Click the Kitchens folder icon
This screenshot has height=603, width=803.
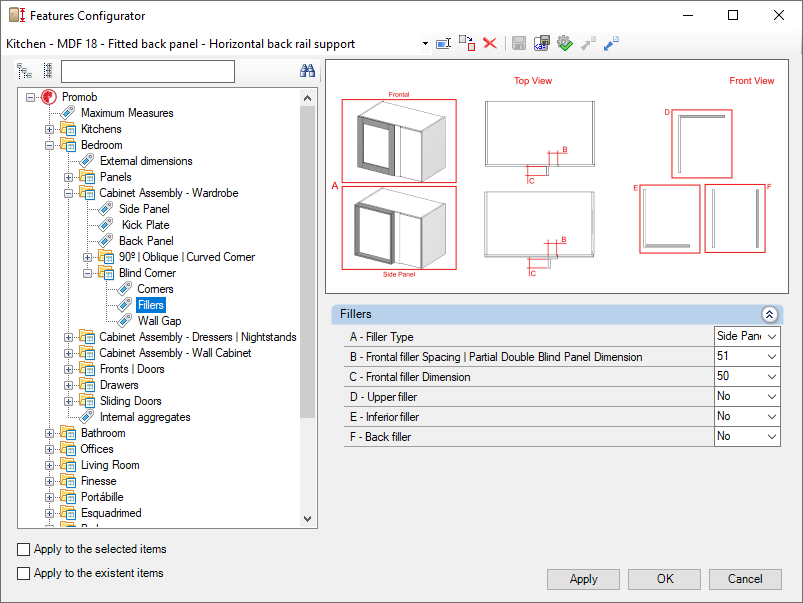tap(68, 129)
